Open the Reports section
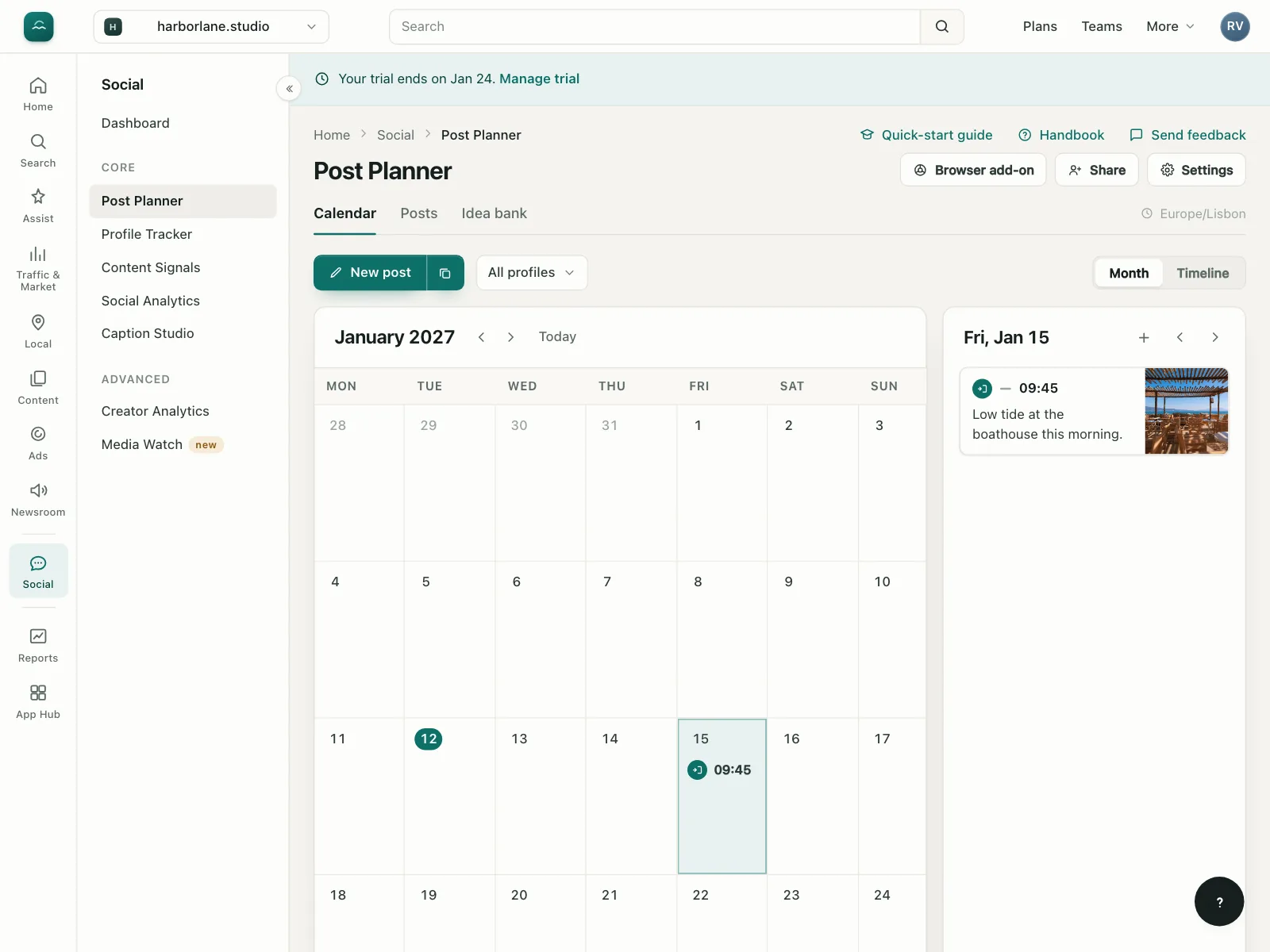 38,646
